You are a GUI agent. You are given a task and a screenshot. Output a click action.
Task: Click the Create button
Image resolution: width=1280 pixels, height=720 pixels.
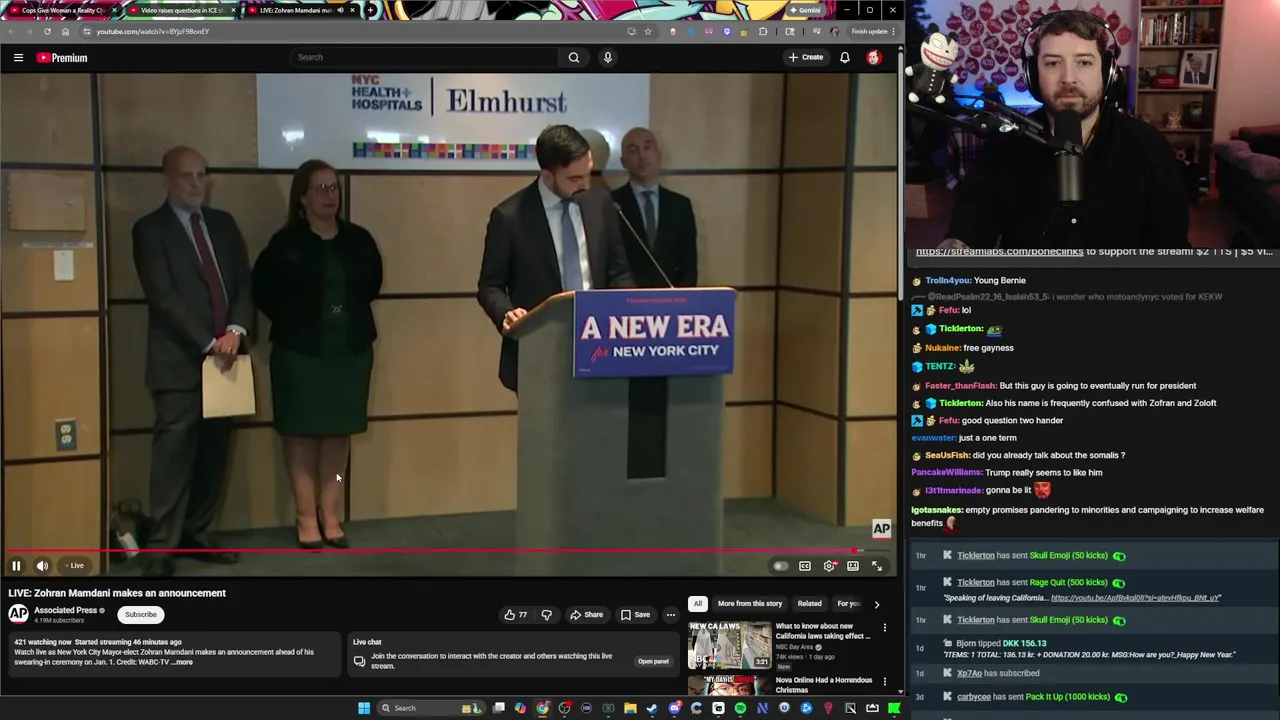click(806, 57)
